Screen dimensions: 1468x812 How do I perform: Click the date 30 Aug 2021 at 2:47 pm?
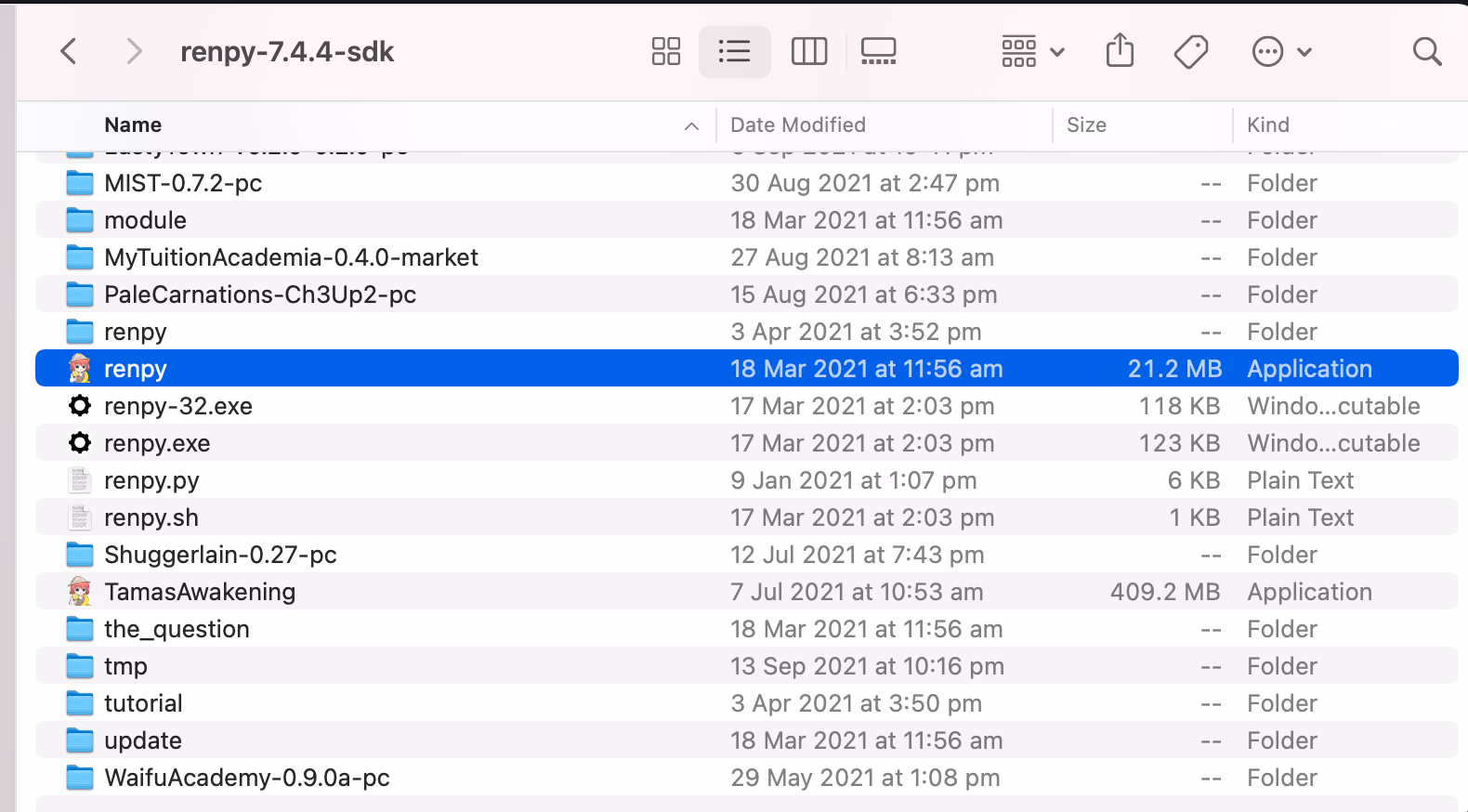pyautogui.click(x=865, y=183)
